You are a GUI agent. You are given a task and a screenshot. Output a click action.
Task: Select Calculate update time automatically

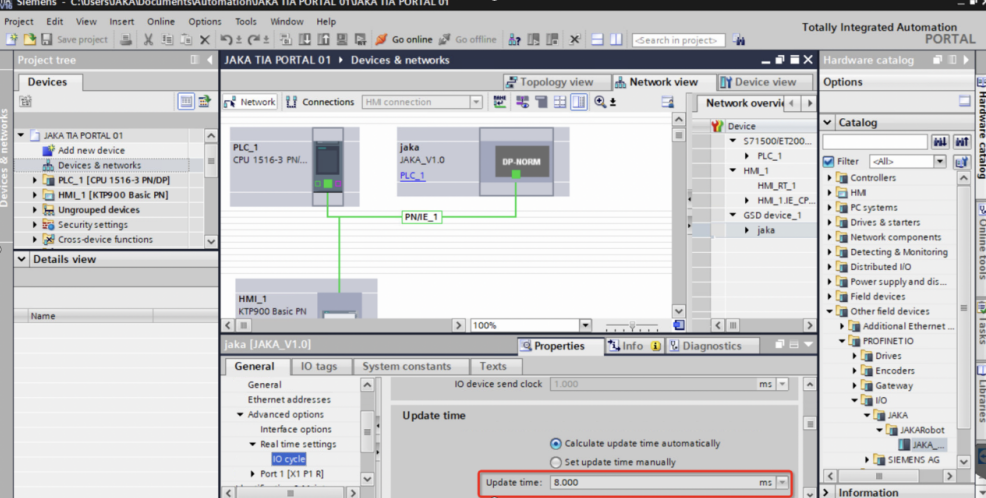556,443
